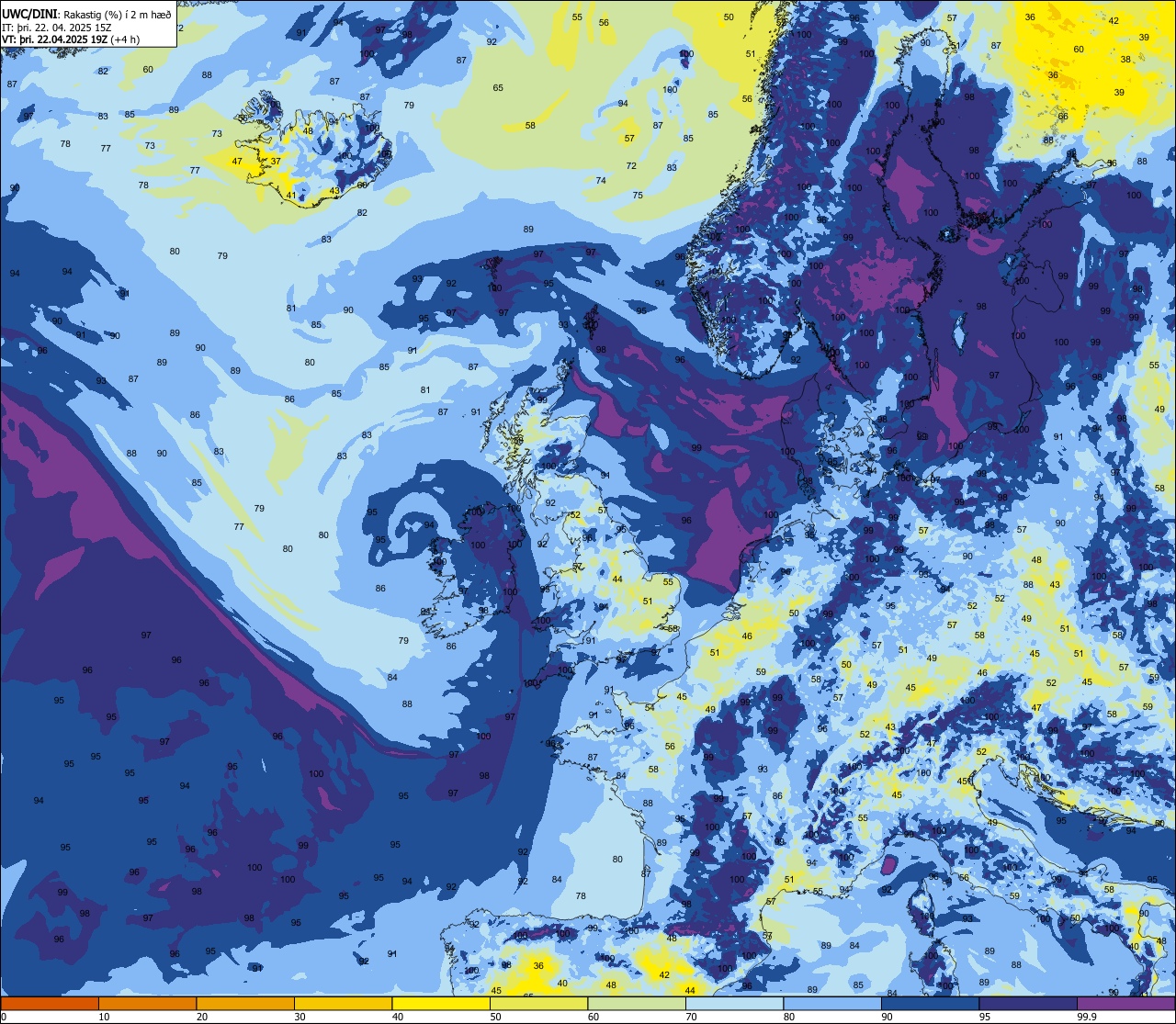Screen dimensions: 1176x1024
Task: Click the legend band between 95 and 99.9
Action: pos(1028,1004)
